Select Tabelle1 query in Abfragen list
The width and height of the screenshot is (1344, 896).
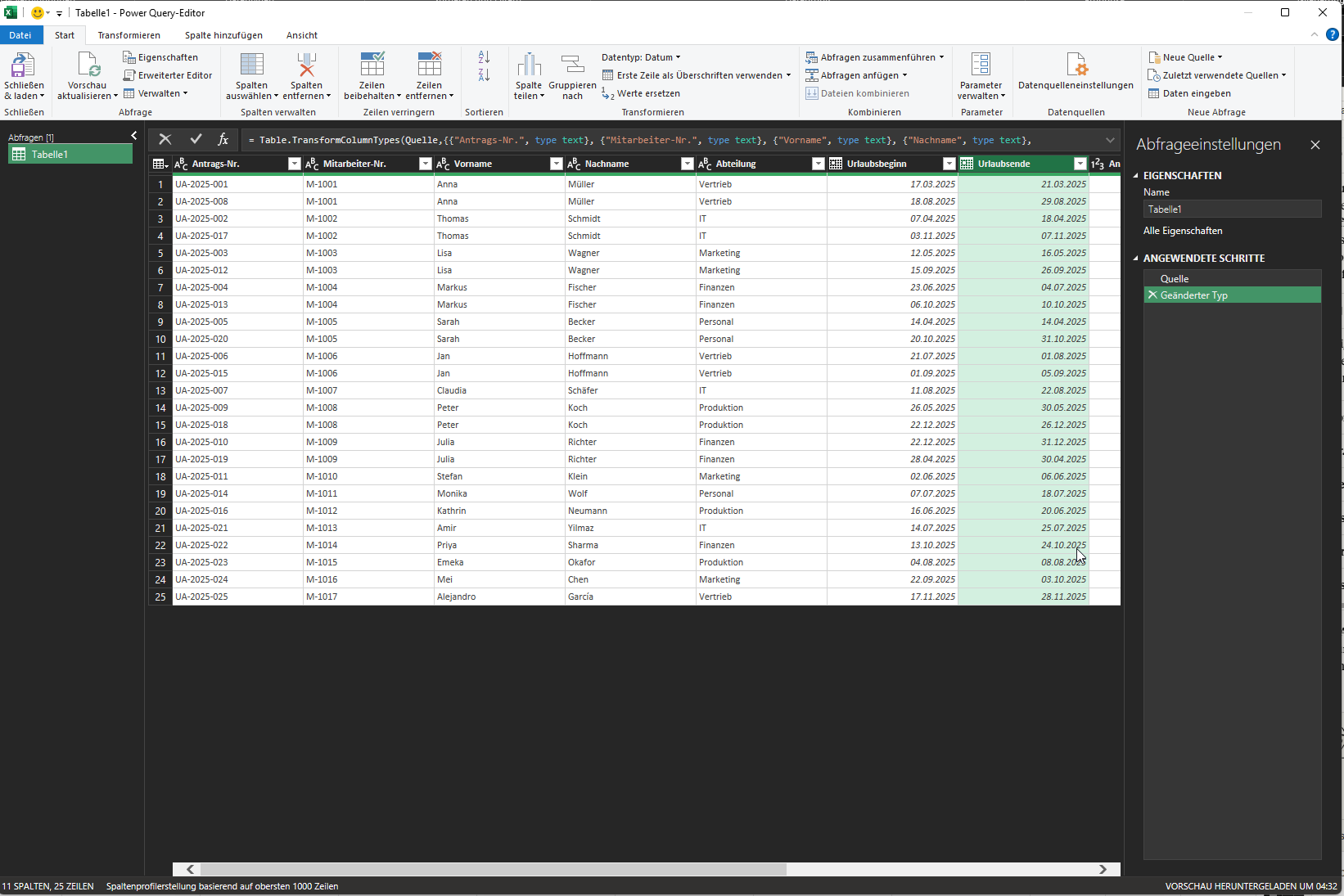click(x=70, y=154)
